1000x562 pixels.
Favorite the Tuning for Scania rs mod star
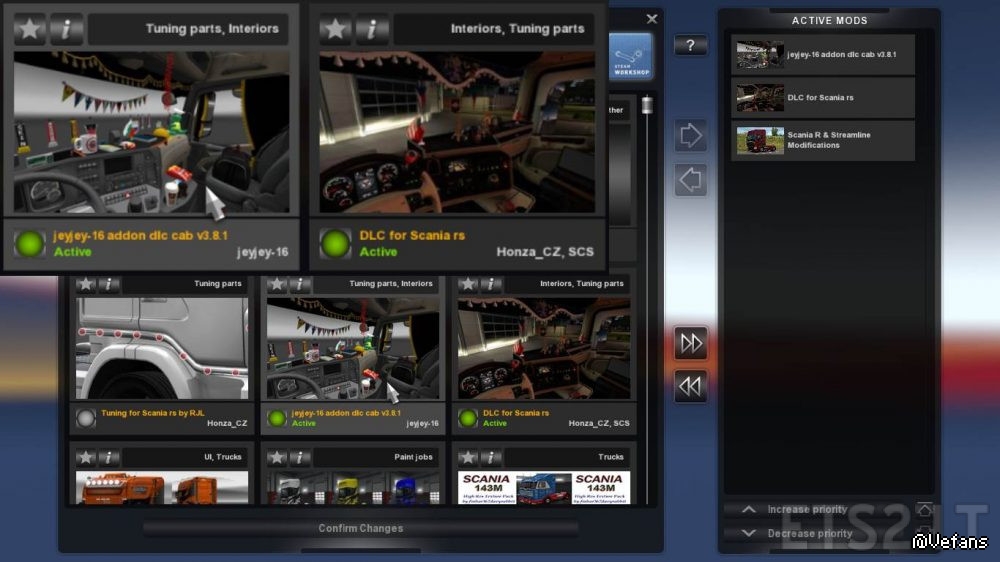(x=85, y=284)
